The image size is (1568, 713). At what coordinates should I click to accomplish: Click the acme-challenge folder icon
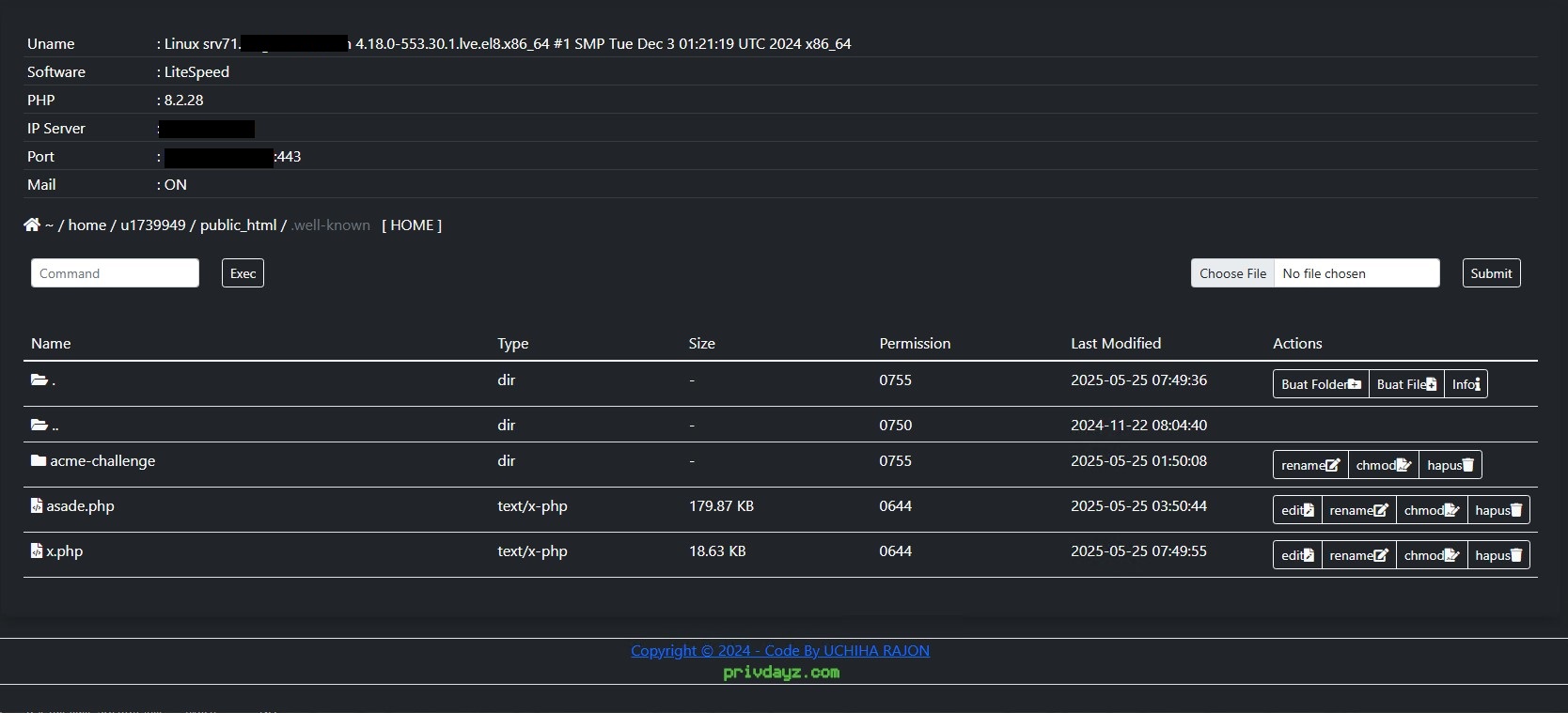[x=39, y=460]
